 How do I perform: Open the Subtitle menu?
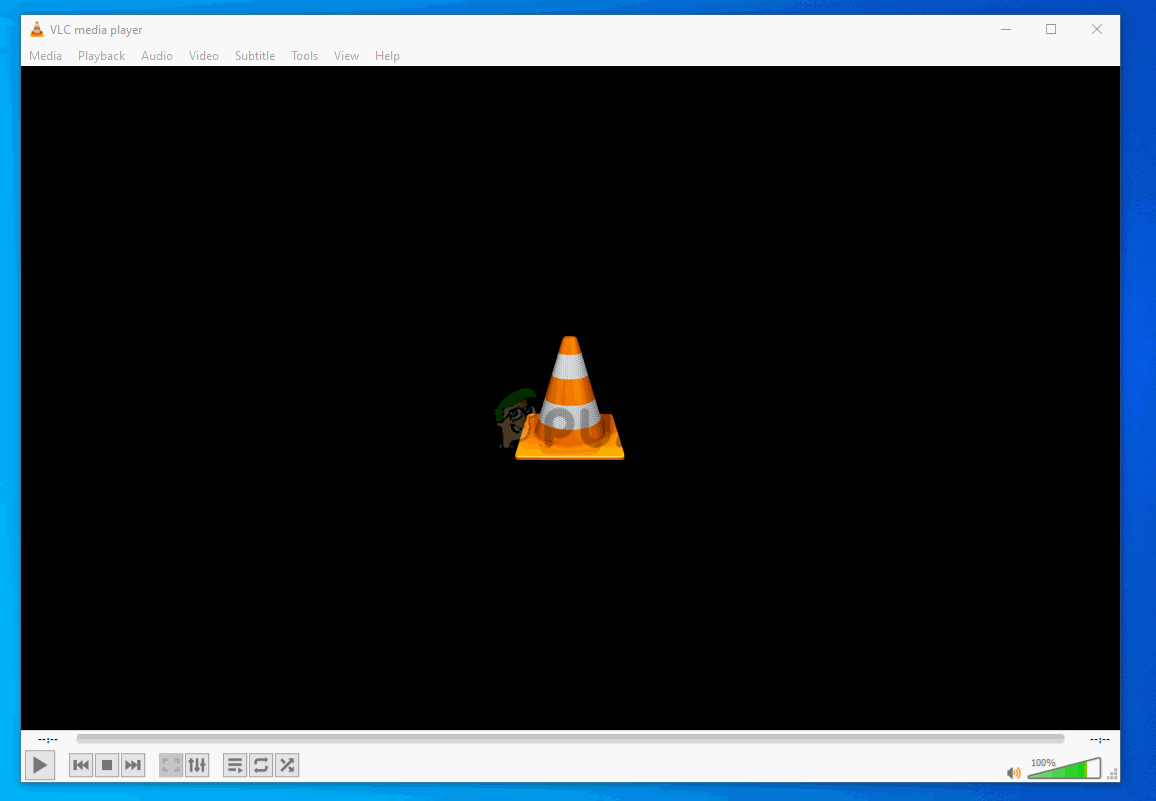point(254,56)
